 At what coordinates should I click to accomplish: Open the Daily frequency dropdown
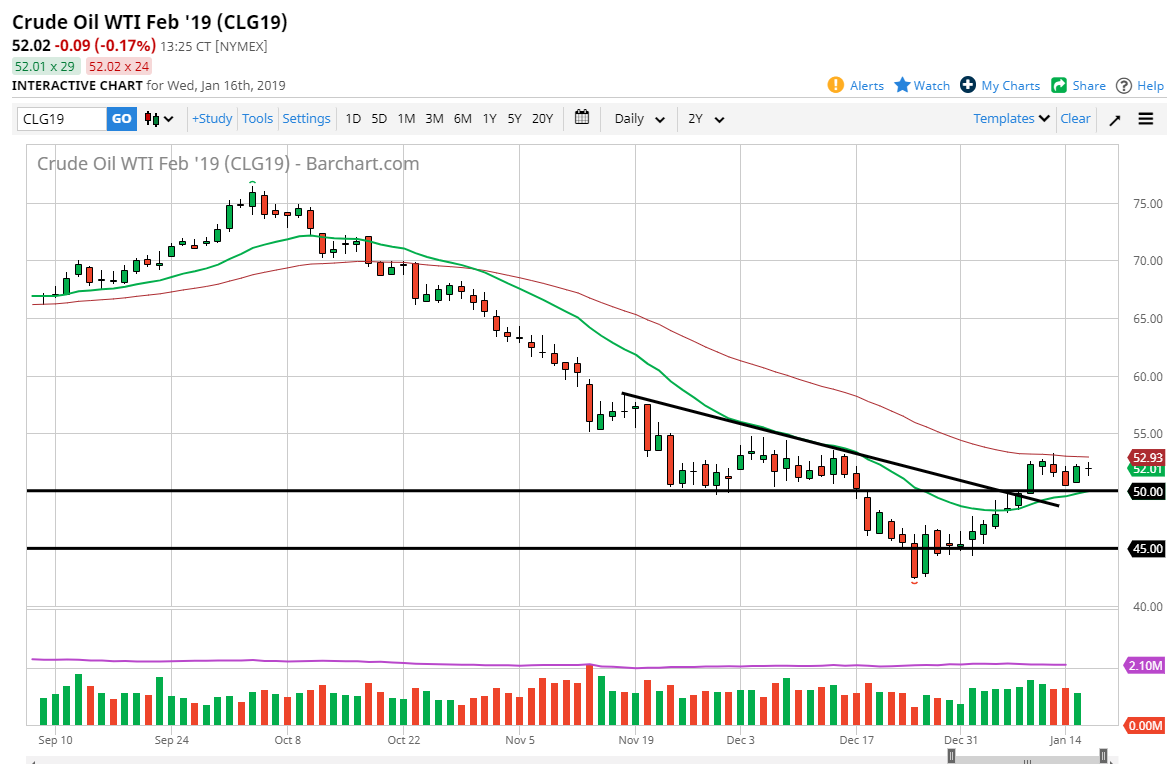[638, 118]
